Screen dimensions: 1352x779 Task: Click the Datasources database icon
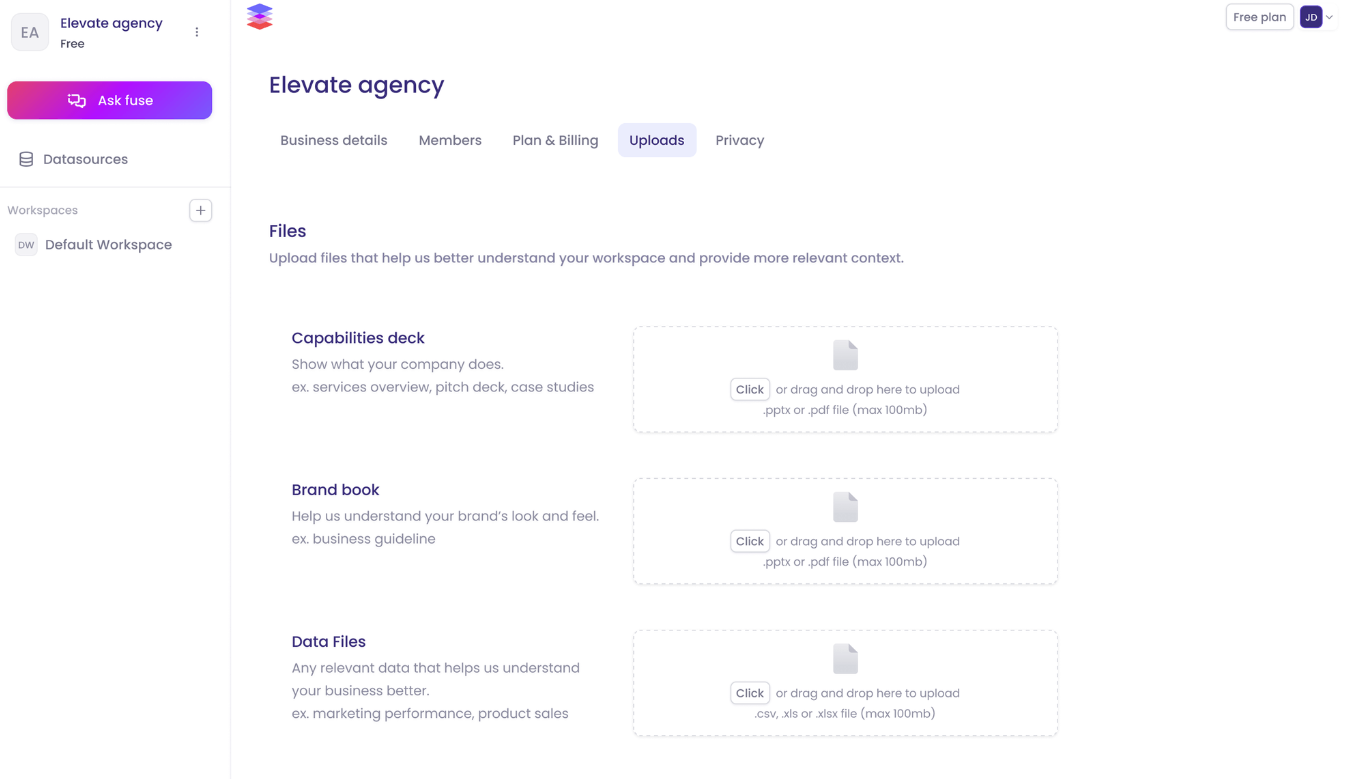26,159
